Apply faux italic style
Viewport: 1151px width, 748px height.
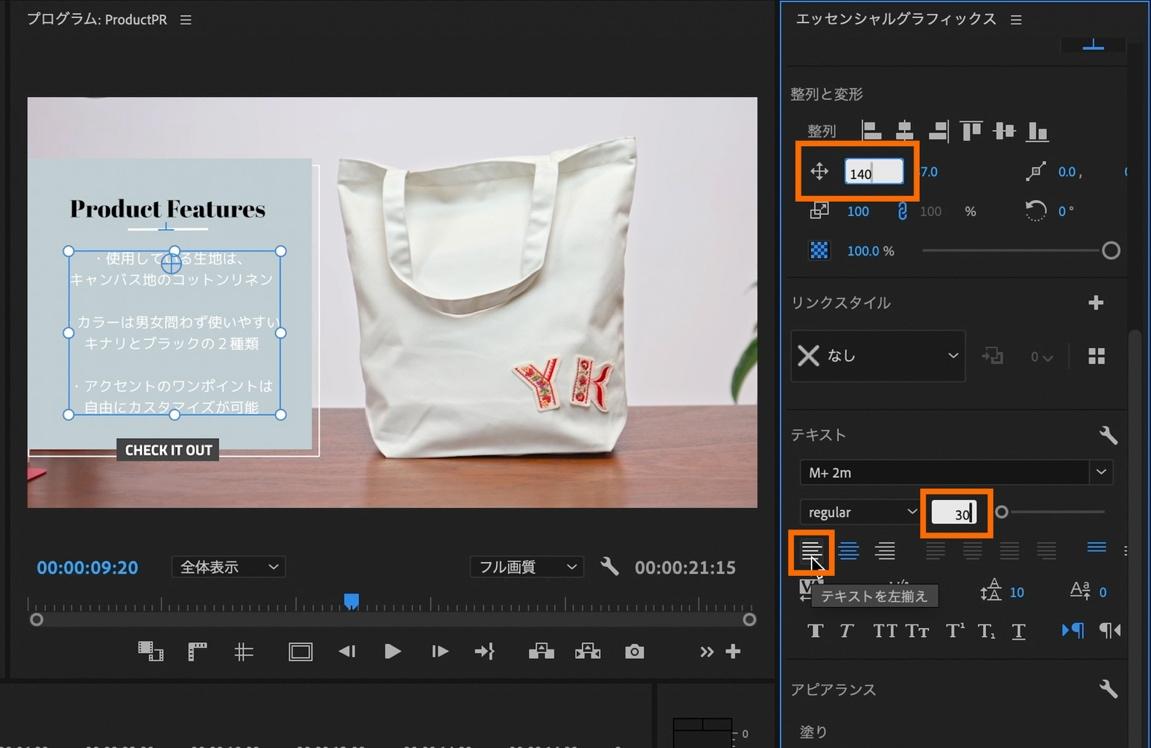pyautogui.click(x=846, y=631)
